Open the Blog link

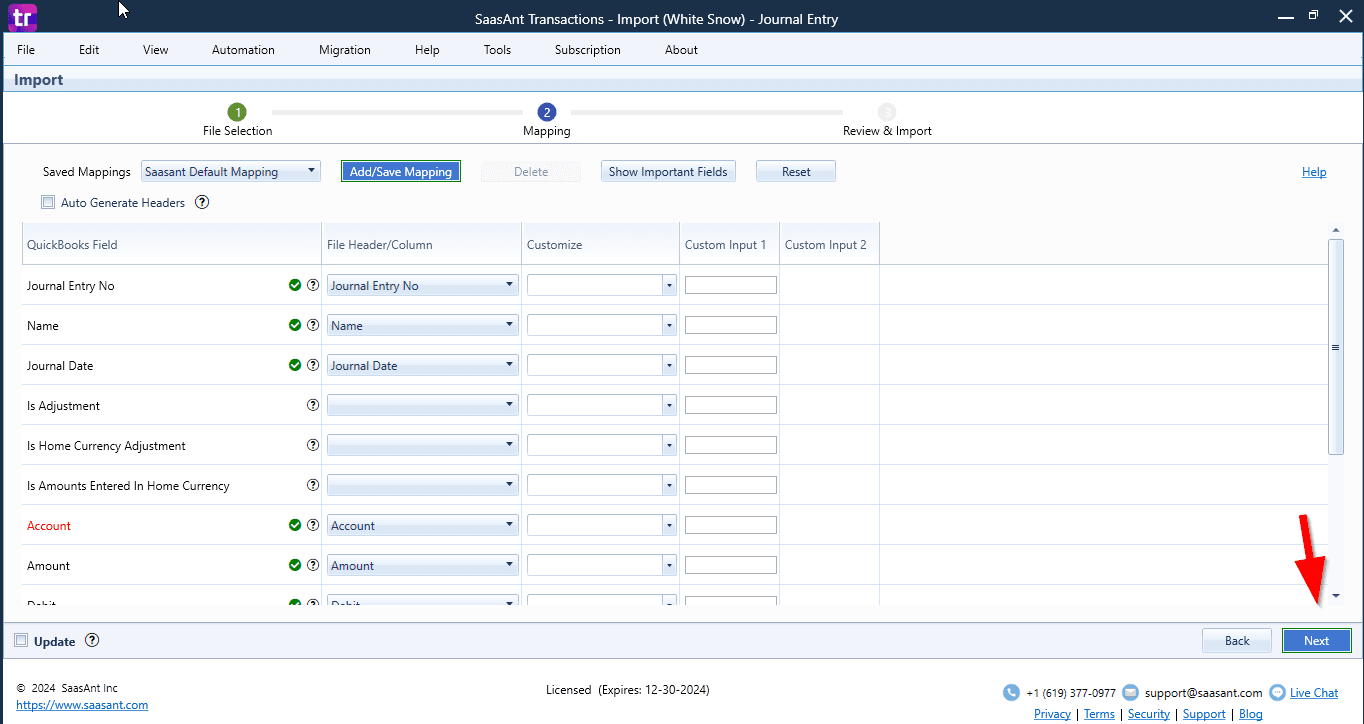[x=1251, y=714]
